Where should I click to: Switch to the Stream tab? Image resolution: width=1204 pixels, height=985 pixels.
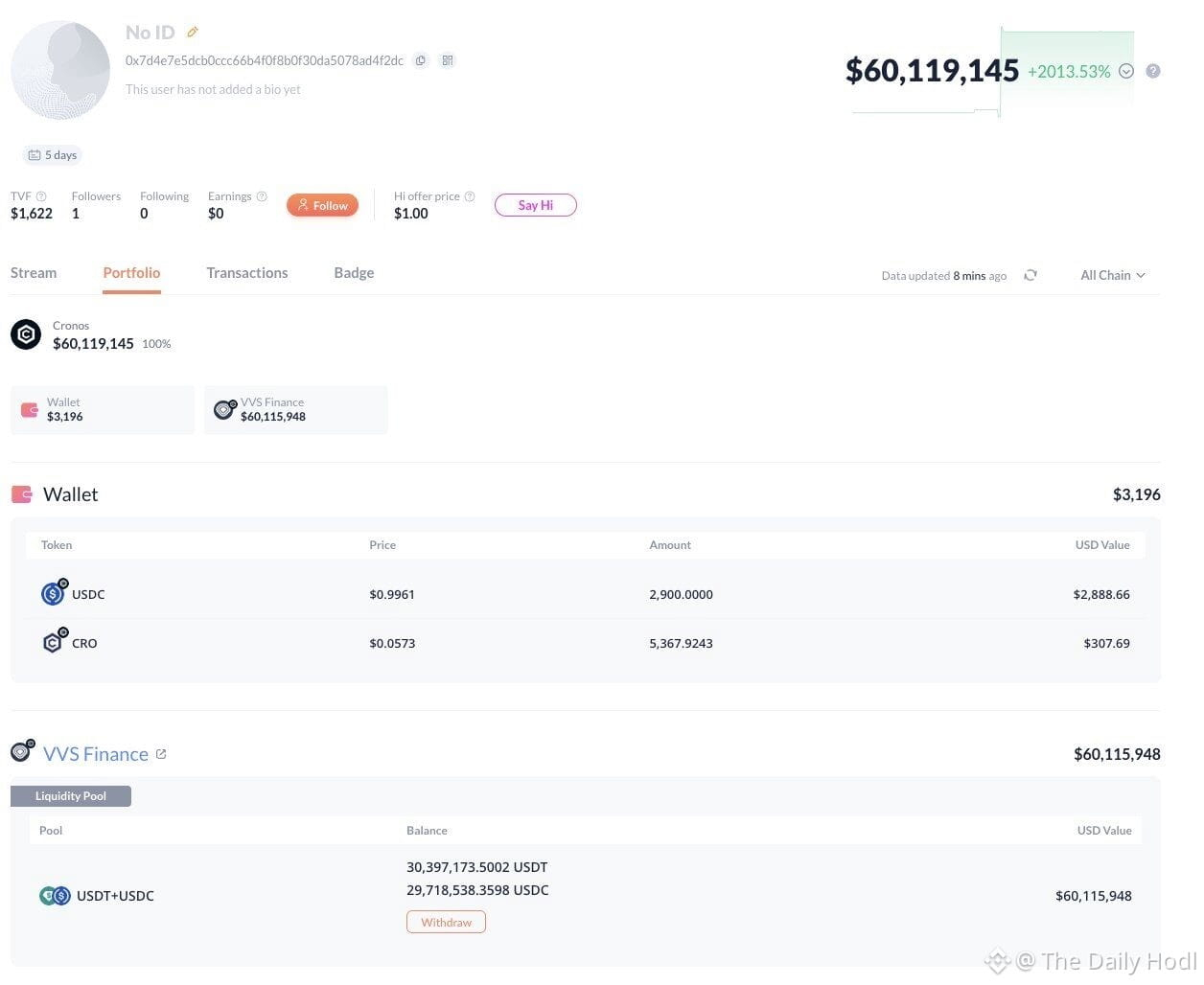pyautogui.click(x=34, y=273)
